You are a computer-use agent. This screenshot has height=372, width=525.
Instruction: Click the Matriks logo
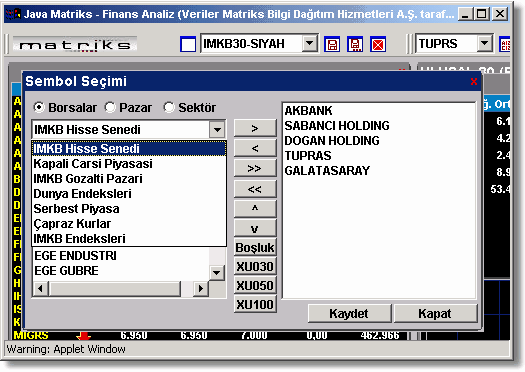75,45
